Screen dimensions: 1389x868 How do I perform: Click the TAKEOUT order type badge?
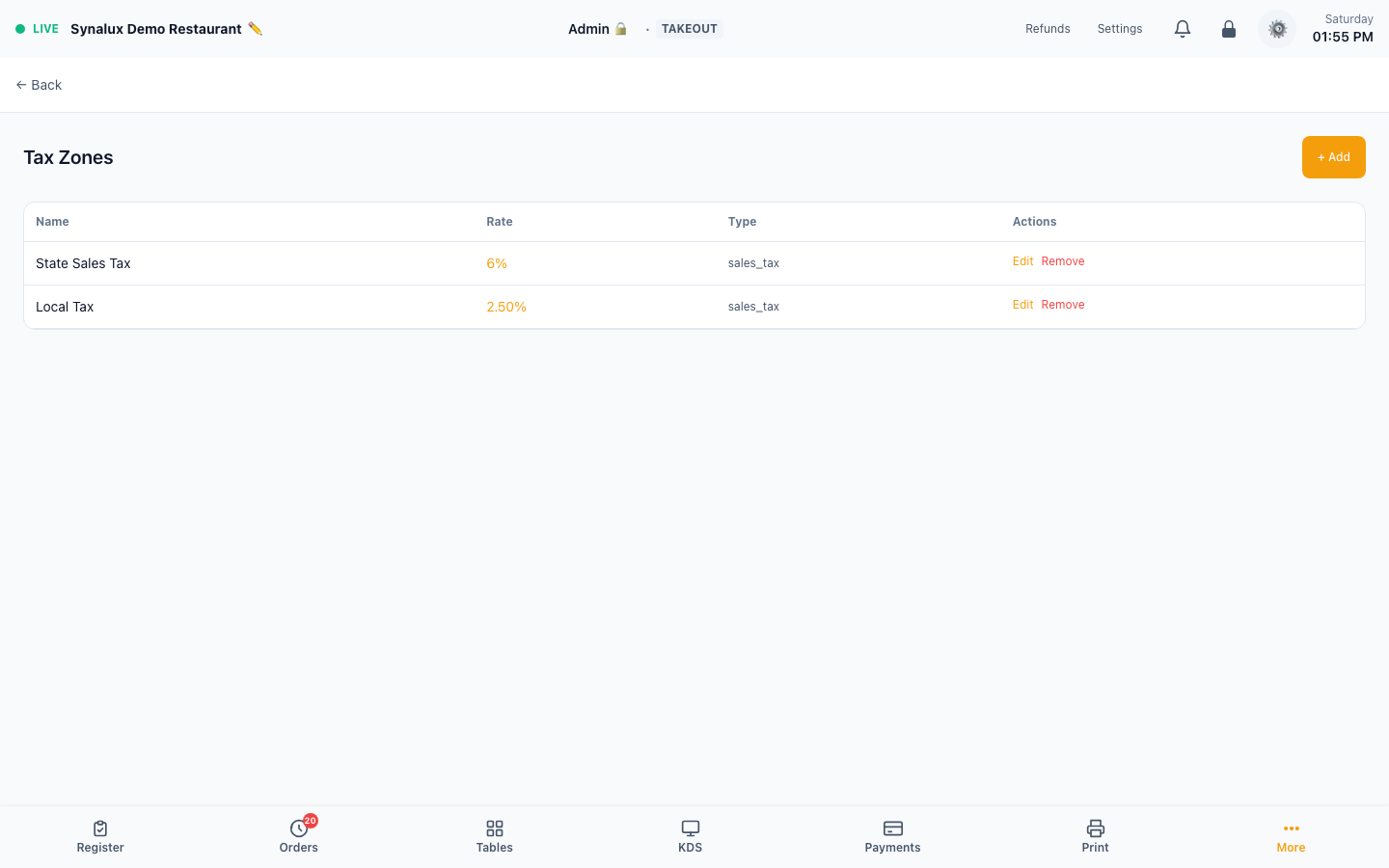click(x=690, y=29)
